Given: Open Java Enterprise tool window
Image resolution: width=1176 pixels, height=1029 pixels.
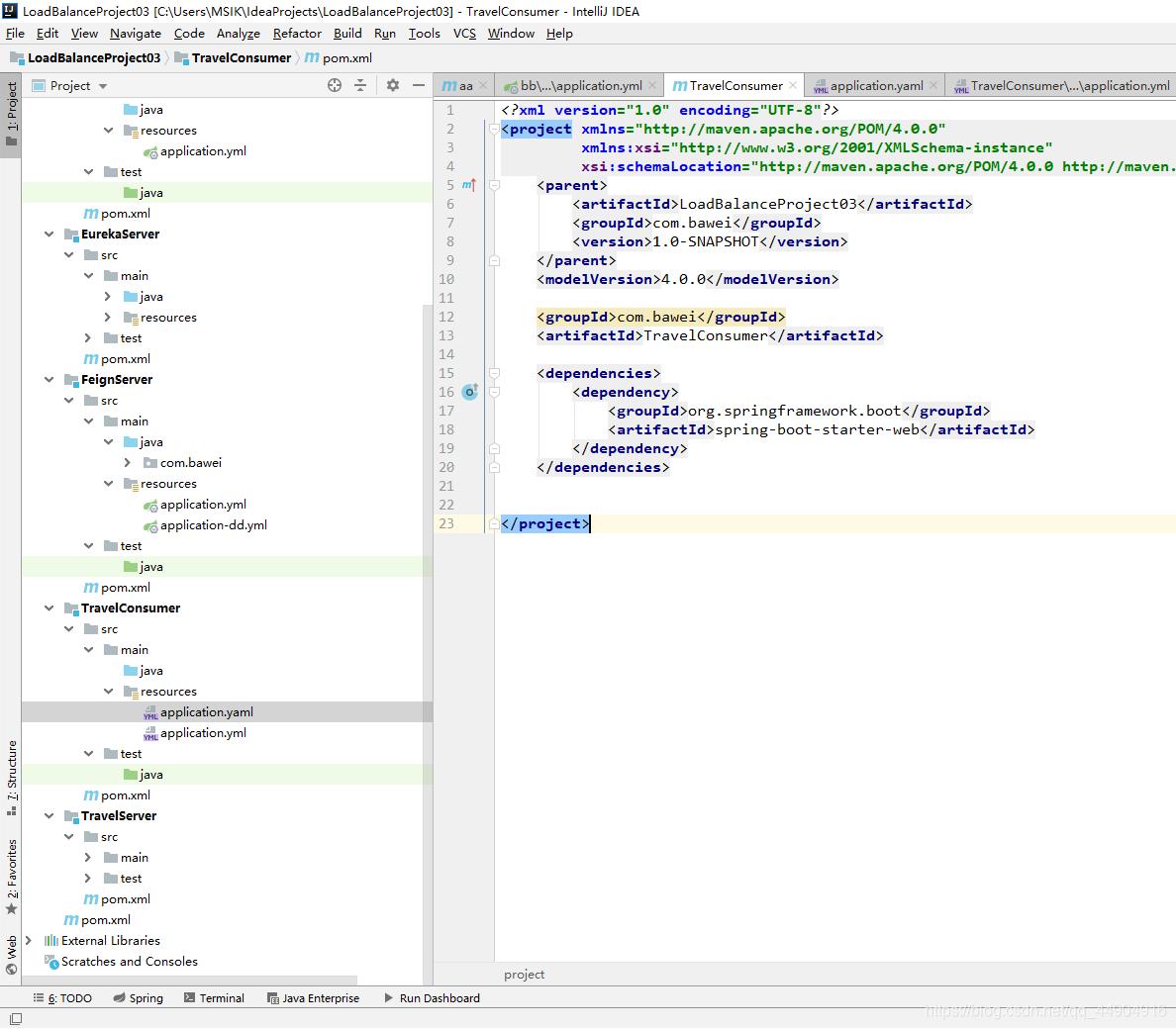Looking at the screenshot, I should pyautogui.click(x=314, y=997).
